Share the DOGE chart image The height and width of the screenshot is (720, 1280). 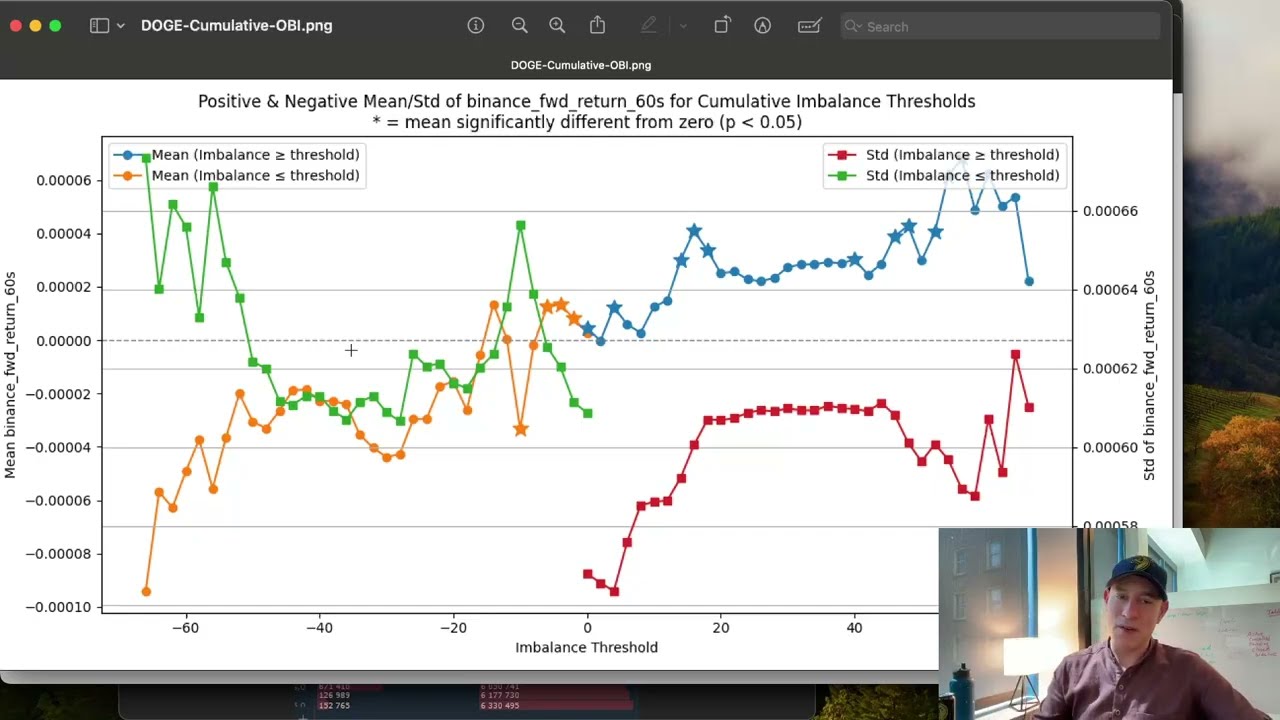click(598, 25)
